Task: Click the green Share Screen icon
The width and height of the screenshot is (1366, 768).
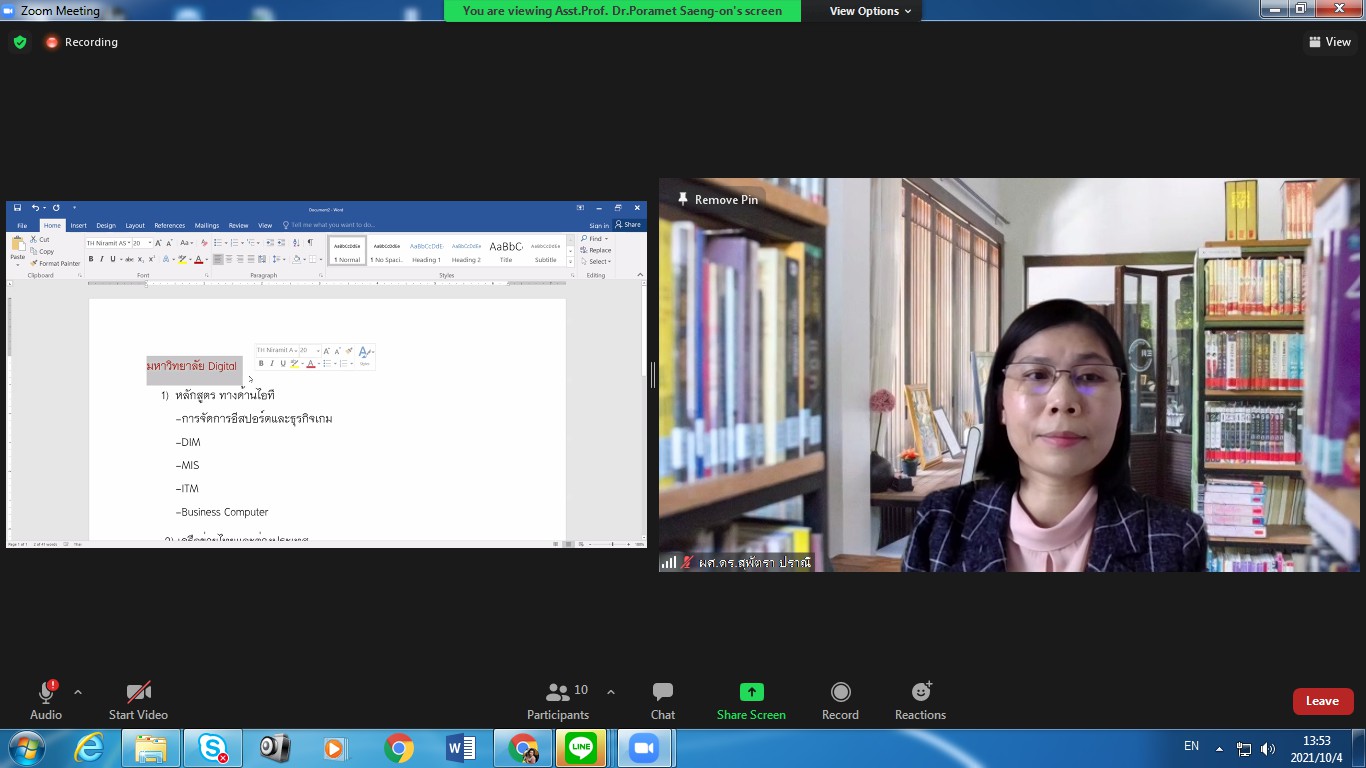Action: (751, 692)
